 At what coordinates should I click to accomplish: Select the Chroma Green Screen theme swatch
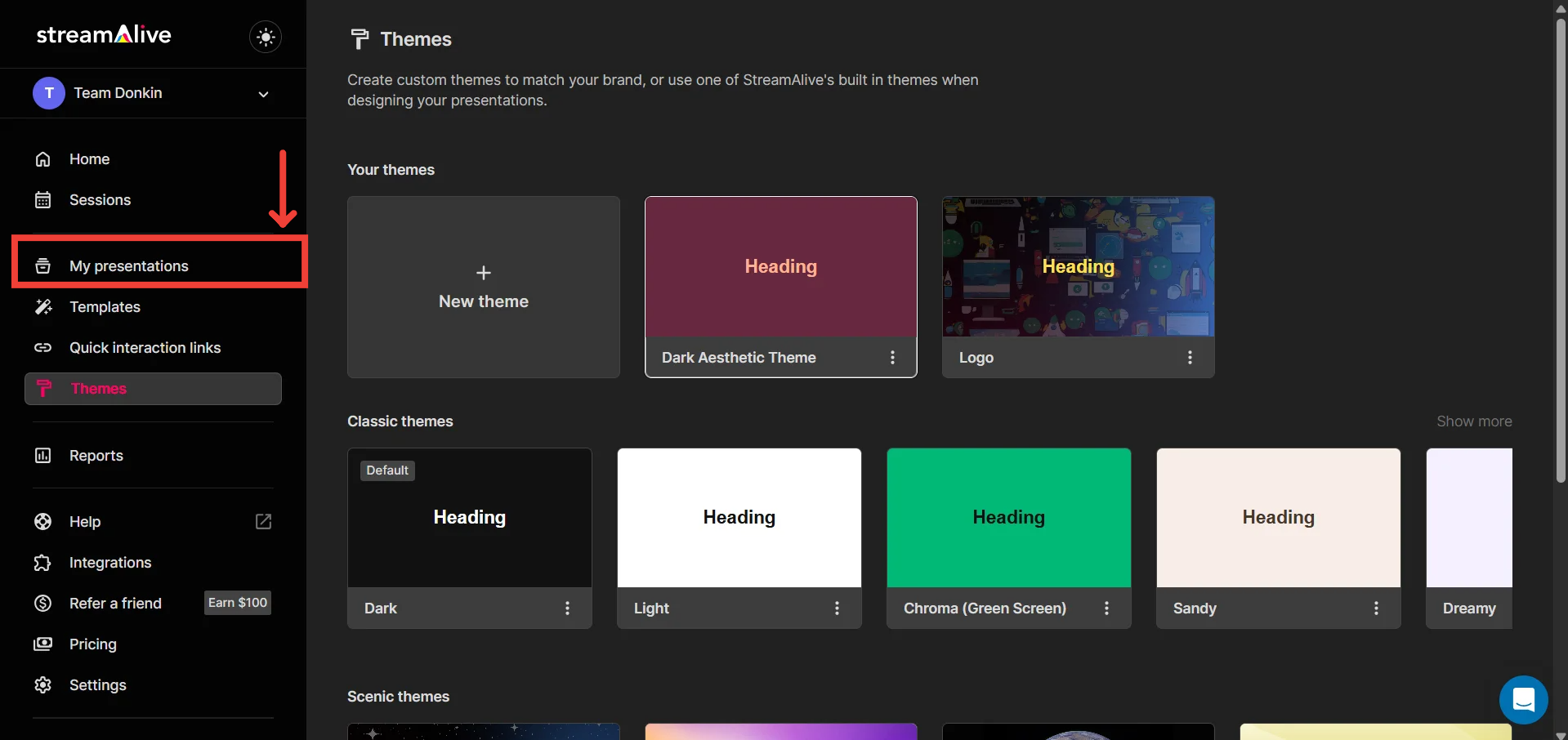[x=1008, y=517]
